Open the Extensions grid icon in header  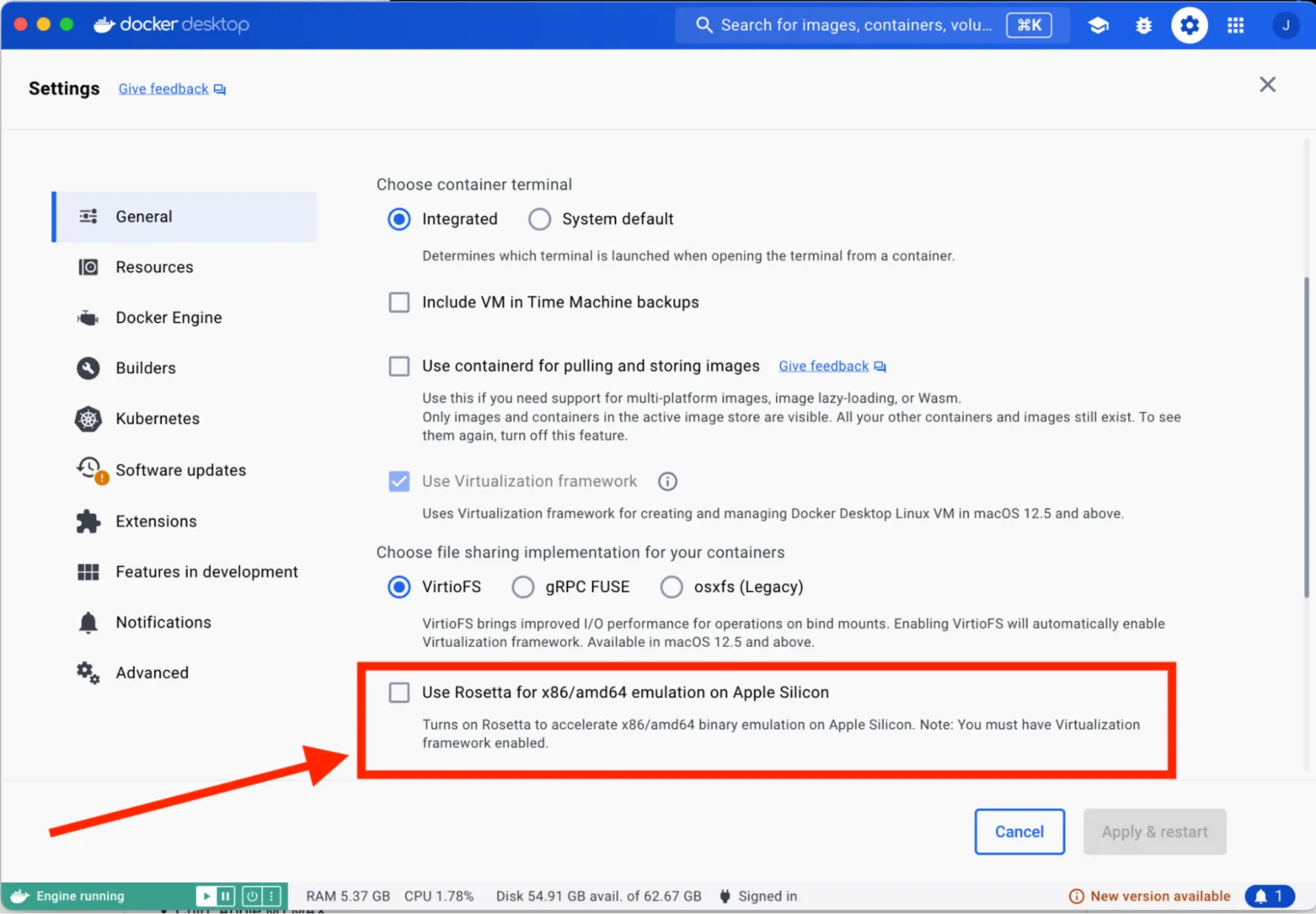tap(1235, 26)
